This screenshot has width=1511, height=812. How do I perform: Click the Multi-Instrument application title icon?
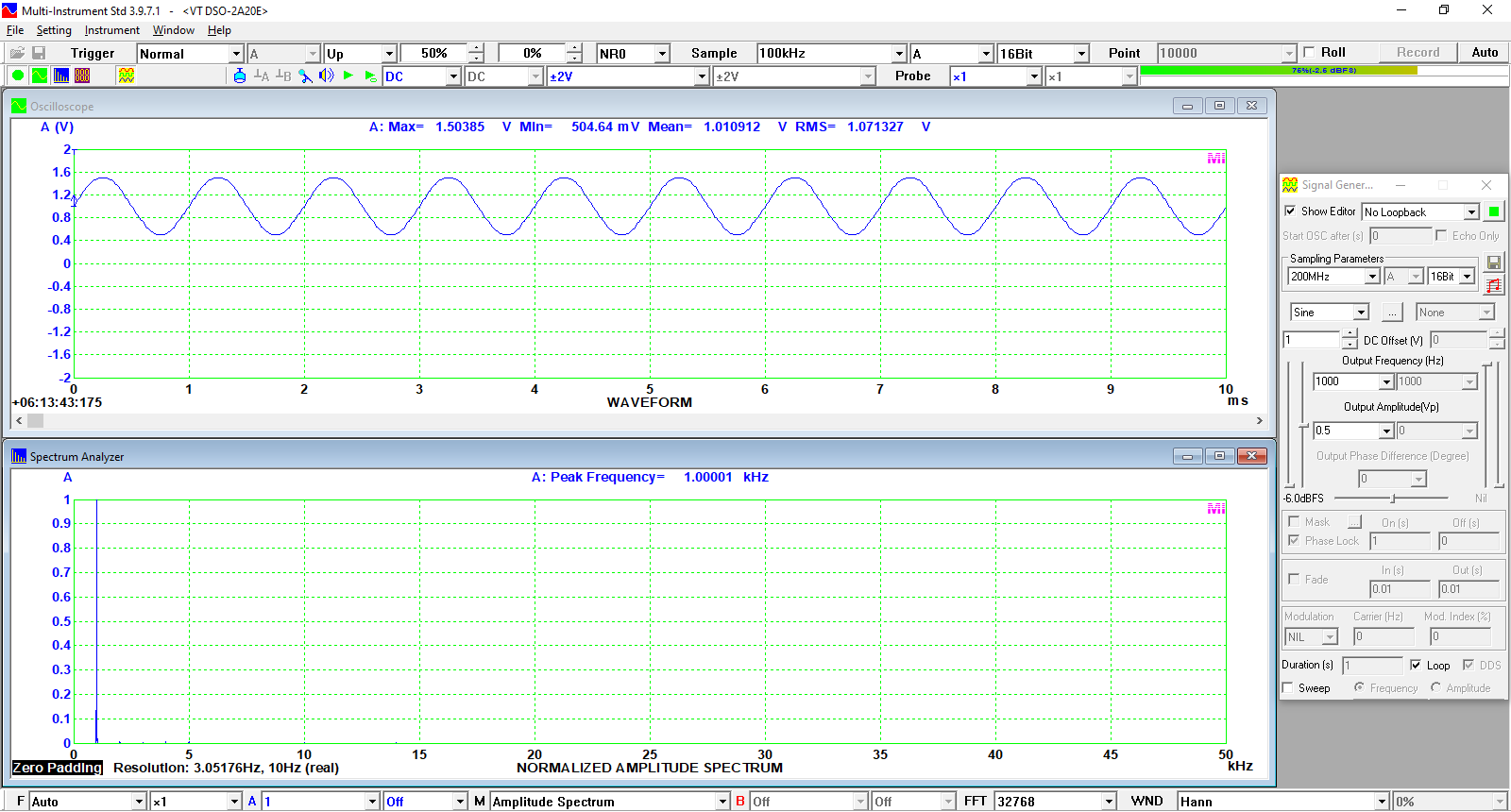point(9,10)
